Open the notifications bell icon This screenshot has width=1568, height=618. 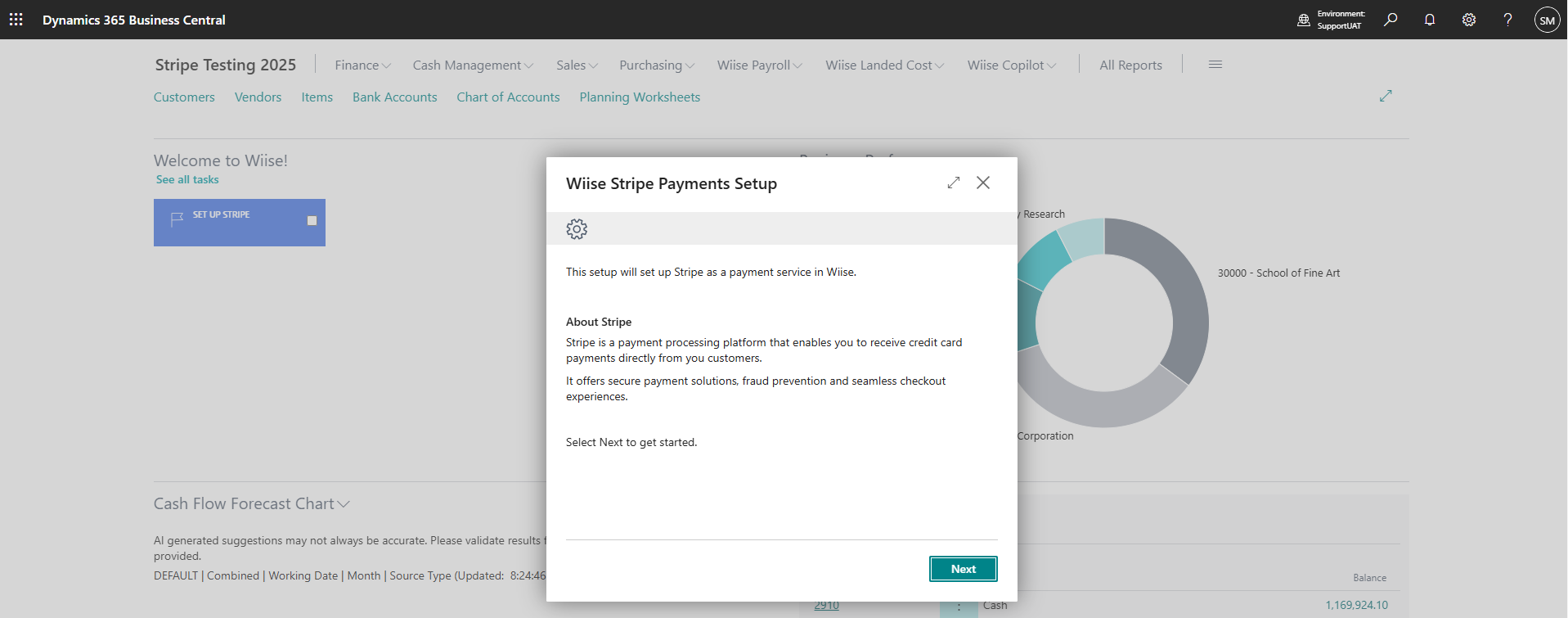coord(1430,20)
